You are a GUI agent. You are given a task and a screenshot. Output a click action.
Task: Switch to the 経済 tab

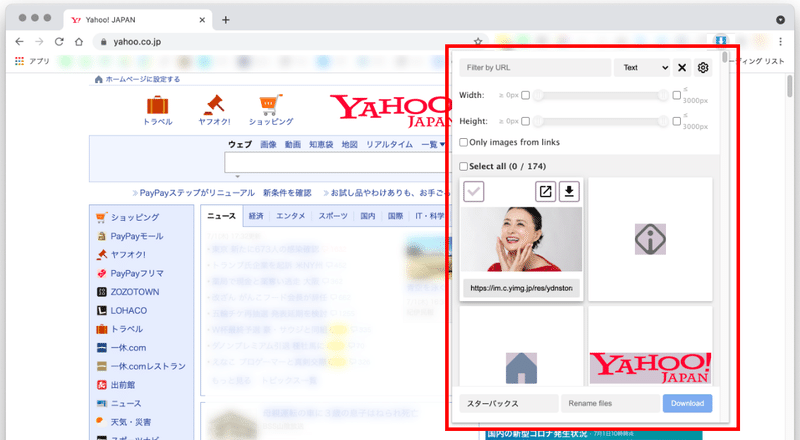point(256,216)
